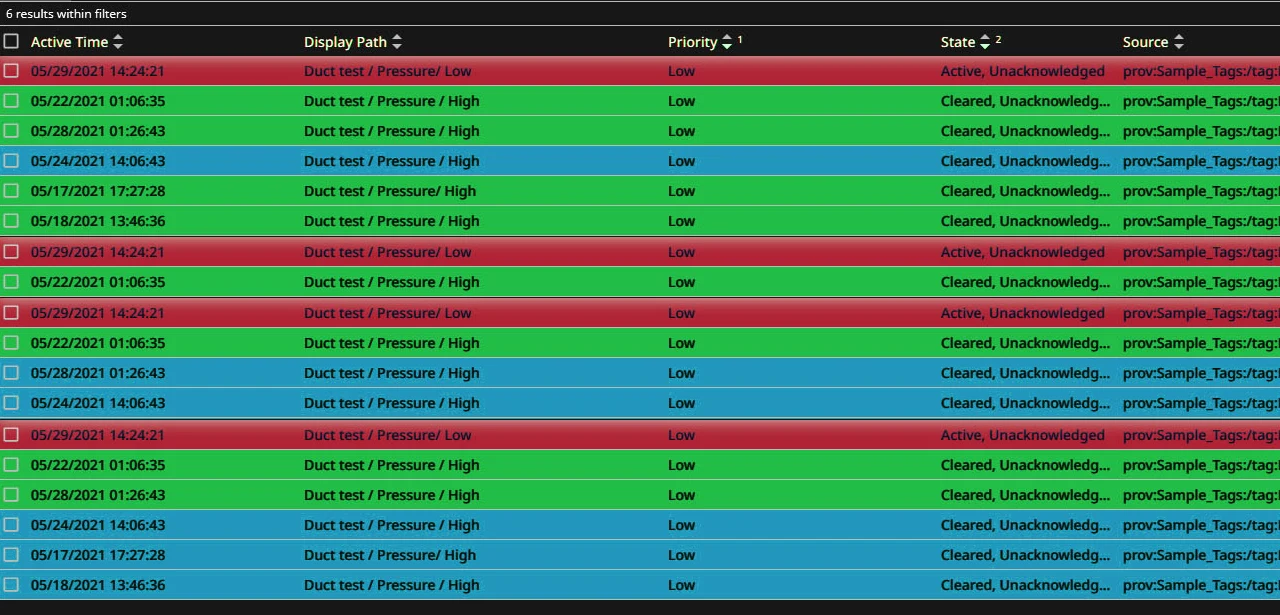Click State cell of blue 05/17/2021 17:27:28 row
The image size is (1280, 615).
click(1025, 555)
